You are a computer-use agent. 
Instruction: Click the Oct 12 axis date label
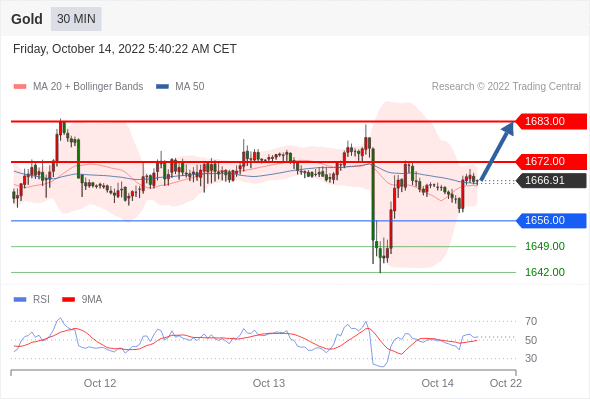pyautogui.click(x=100, y=383)
